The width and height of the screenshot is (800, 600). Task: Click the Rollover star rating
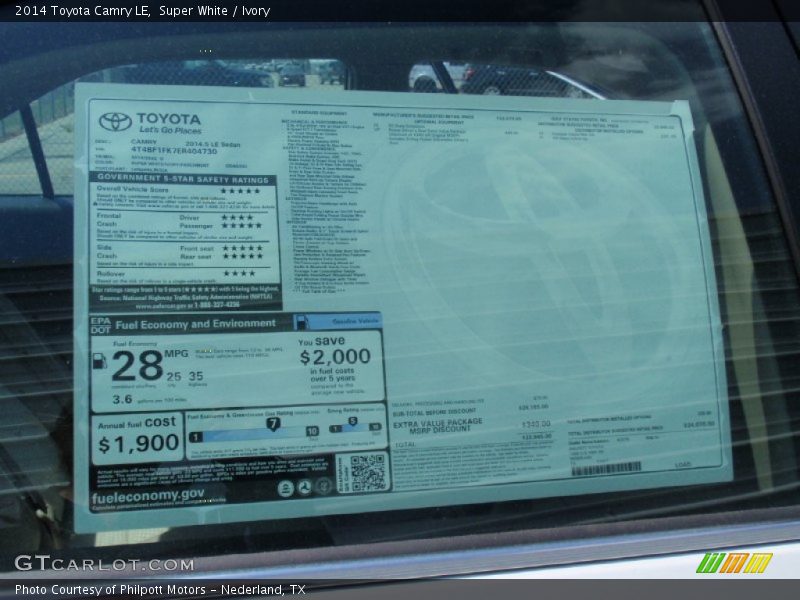click(x=239, y=273)
